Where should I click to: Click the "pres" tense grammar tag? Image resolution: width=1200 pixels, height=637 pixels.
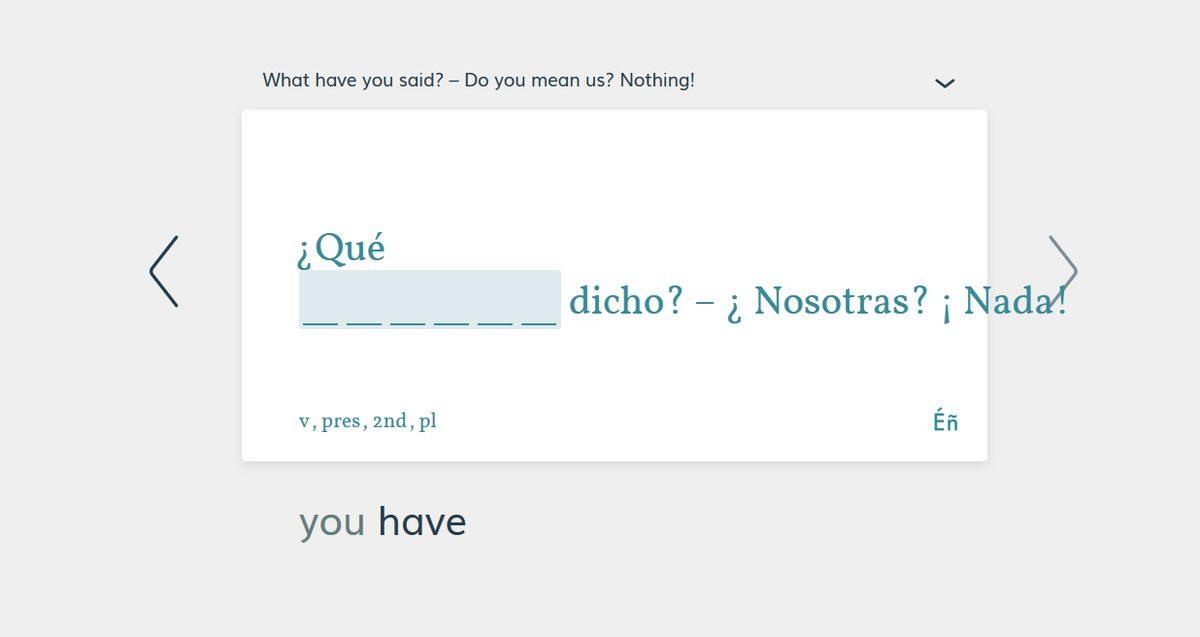[340, 421]
